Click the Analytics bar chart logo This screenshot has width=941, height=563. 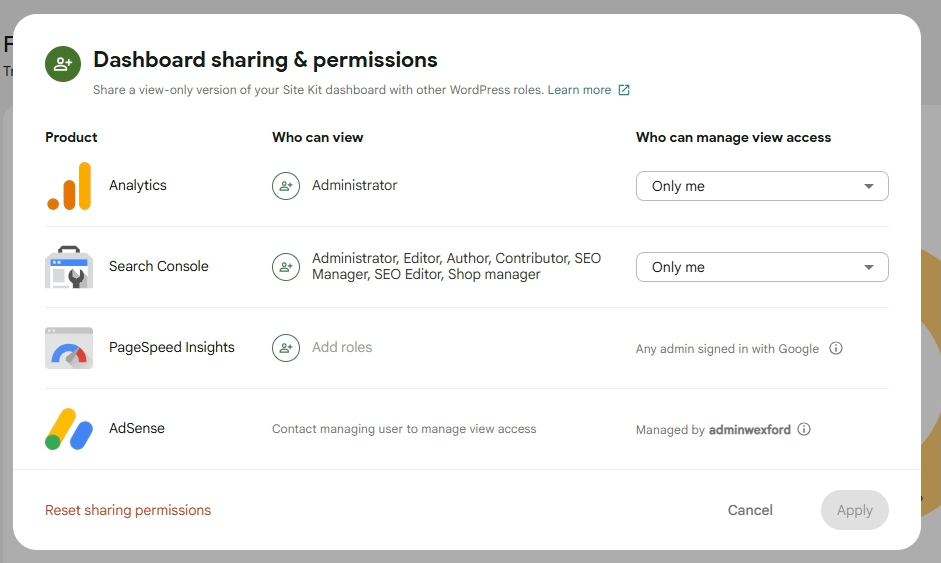point(69,186)
